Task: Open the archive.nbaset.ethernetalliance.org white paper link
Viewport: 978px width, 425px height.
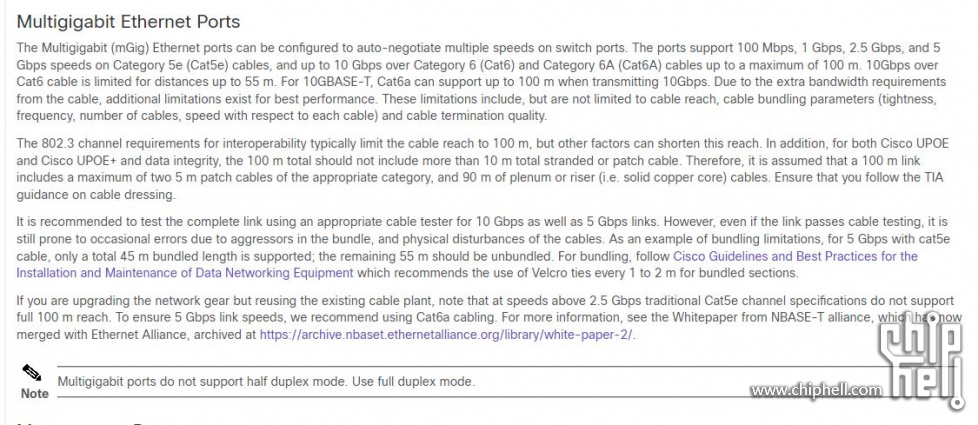Action: click(x=446, y=334)
